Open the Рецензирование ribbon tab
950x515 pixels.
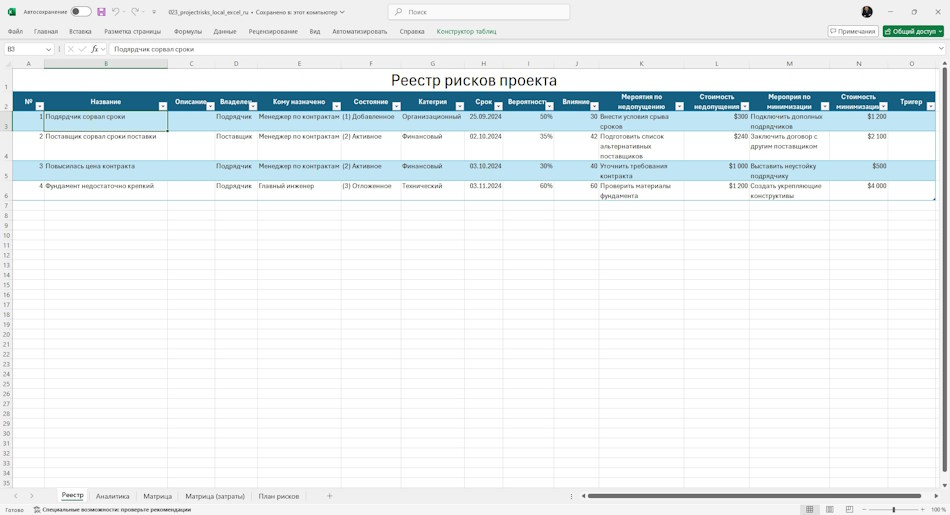pos(273,32)
